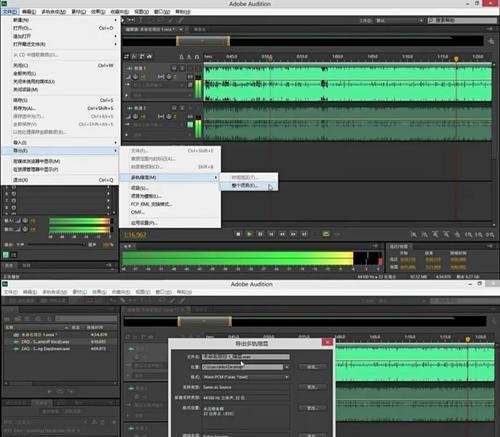The width and height of the screenshot is (500, 437).
Task: Stop playback in top window transport
Action: 238,234
